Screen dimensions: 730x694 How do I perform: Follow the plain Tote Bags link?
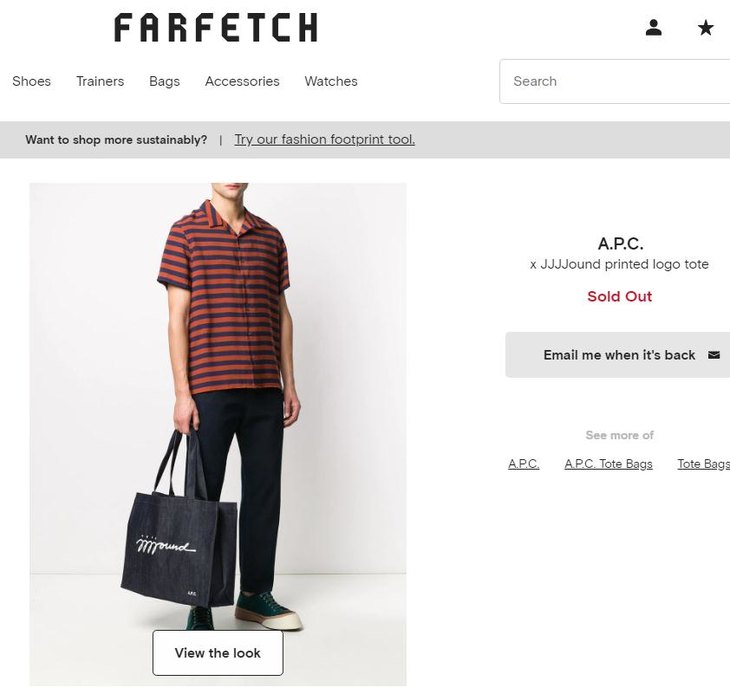pyautogui.click(x=703, y=464)
